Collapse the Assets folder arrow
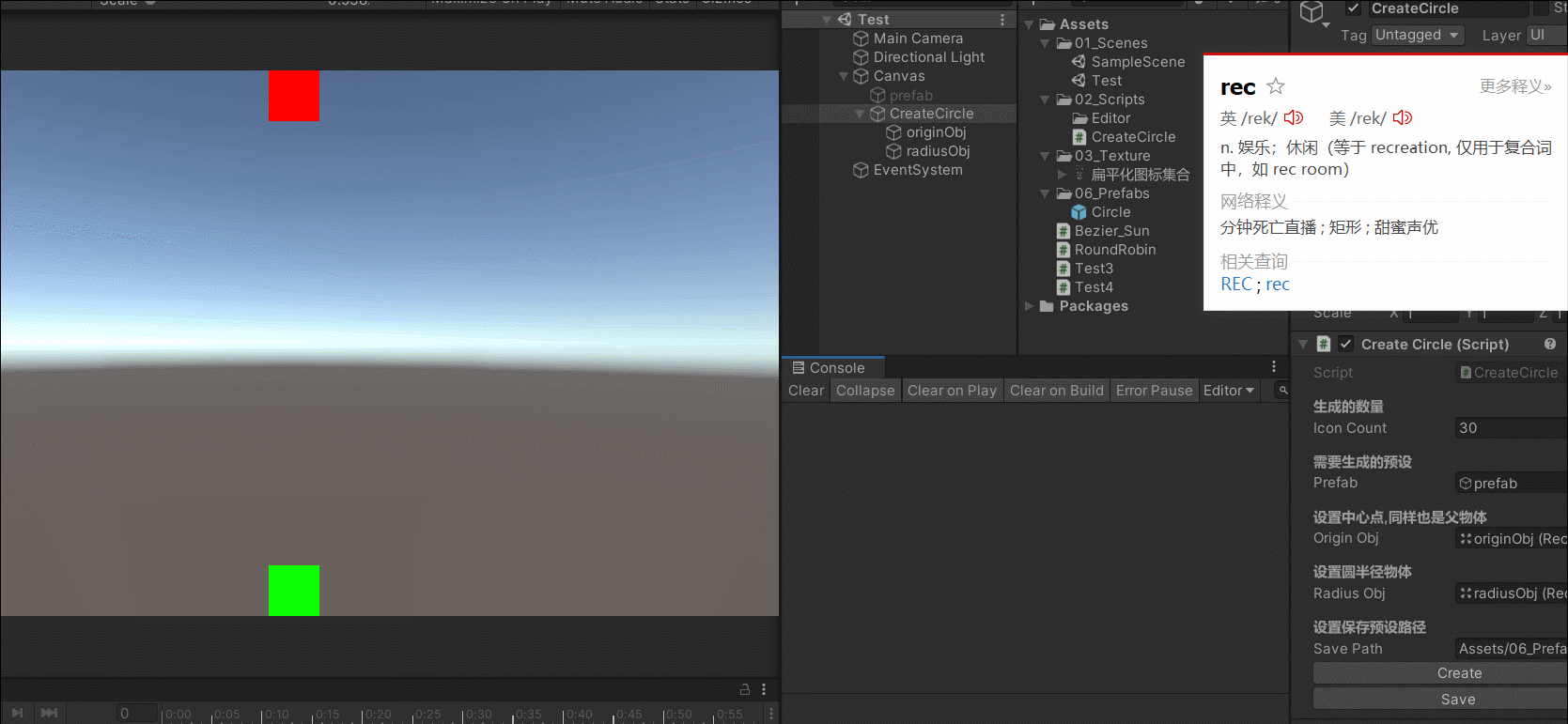This screenshot has width=1568, height=724. 1029,24
